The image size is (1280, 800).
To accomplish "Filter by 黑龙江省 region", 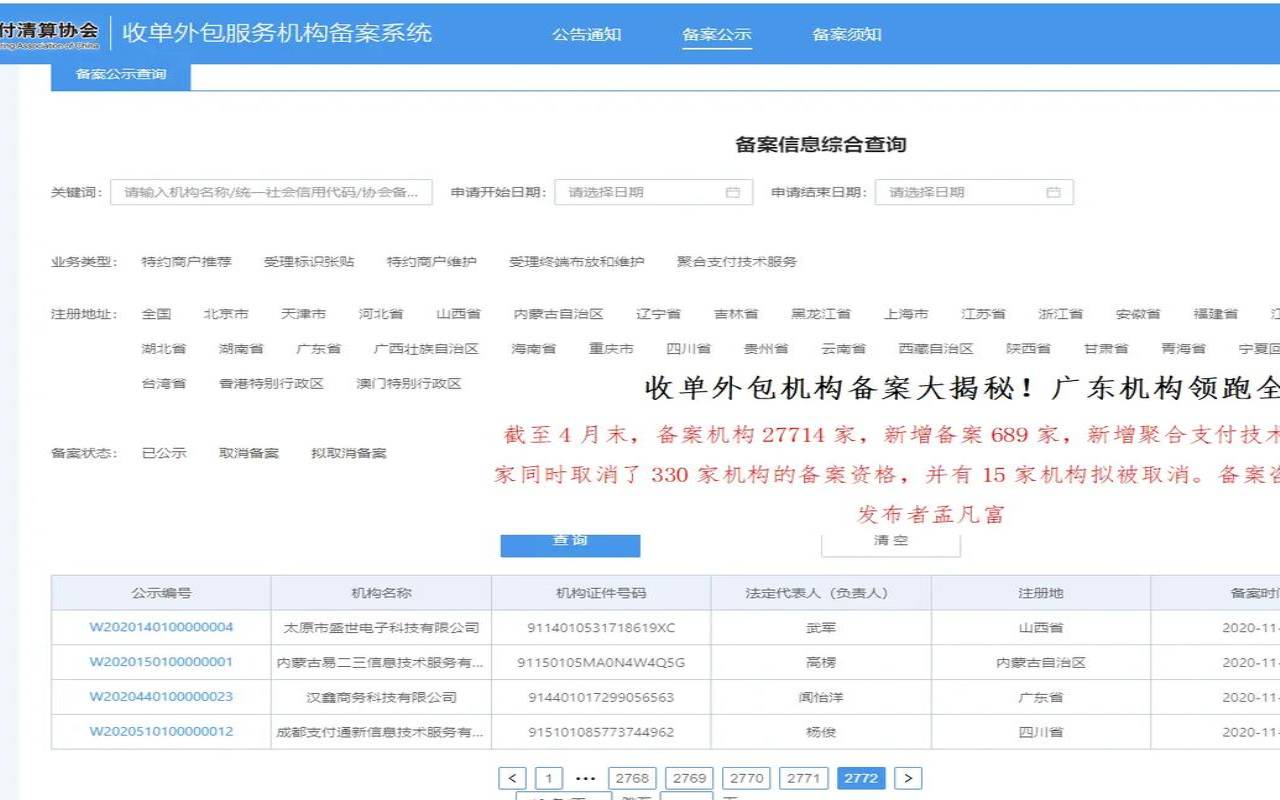I will click(821, 314).
